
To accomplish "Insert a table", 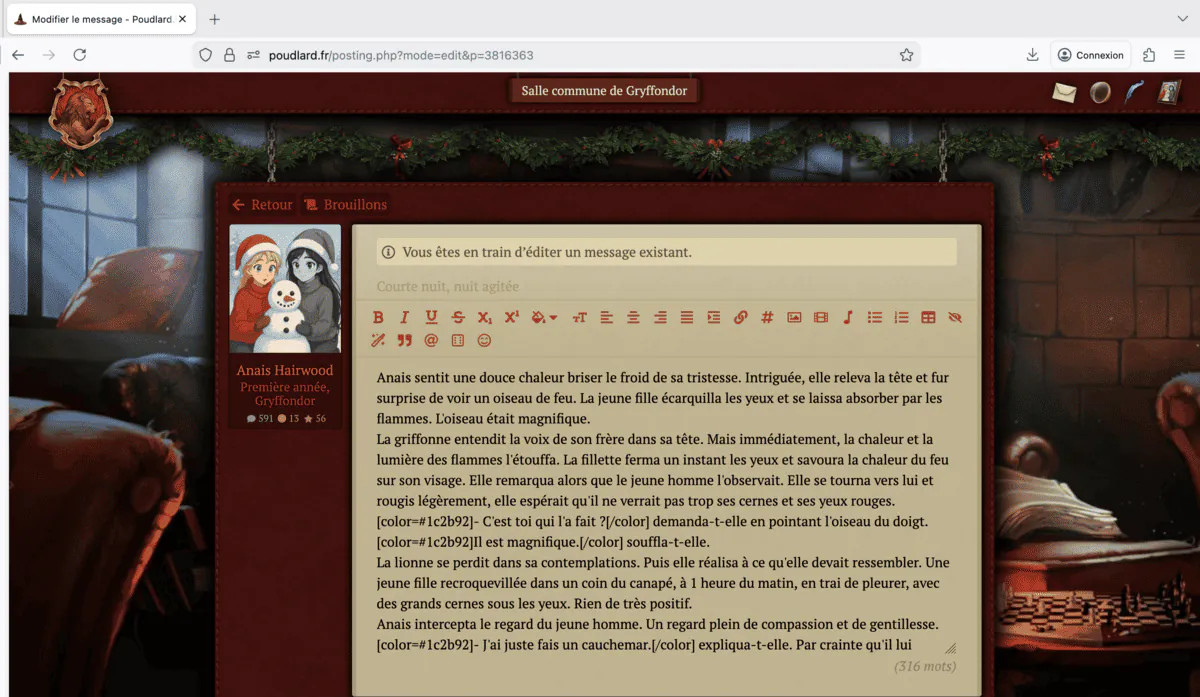I will [928, 317].
